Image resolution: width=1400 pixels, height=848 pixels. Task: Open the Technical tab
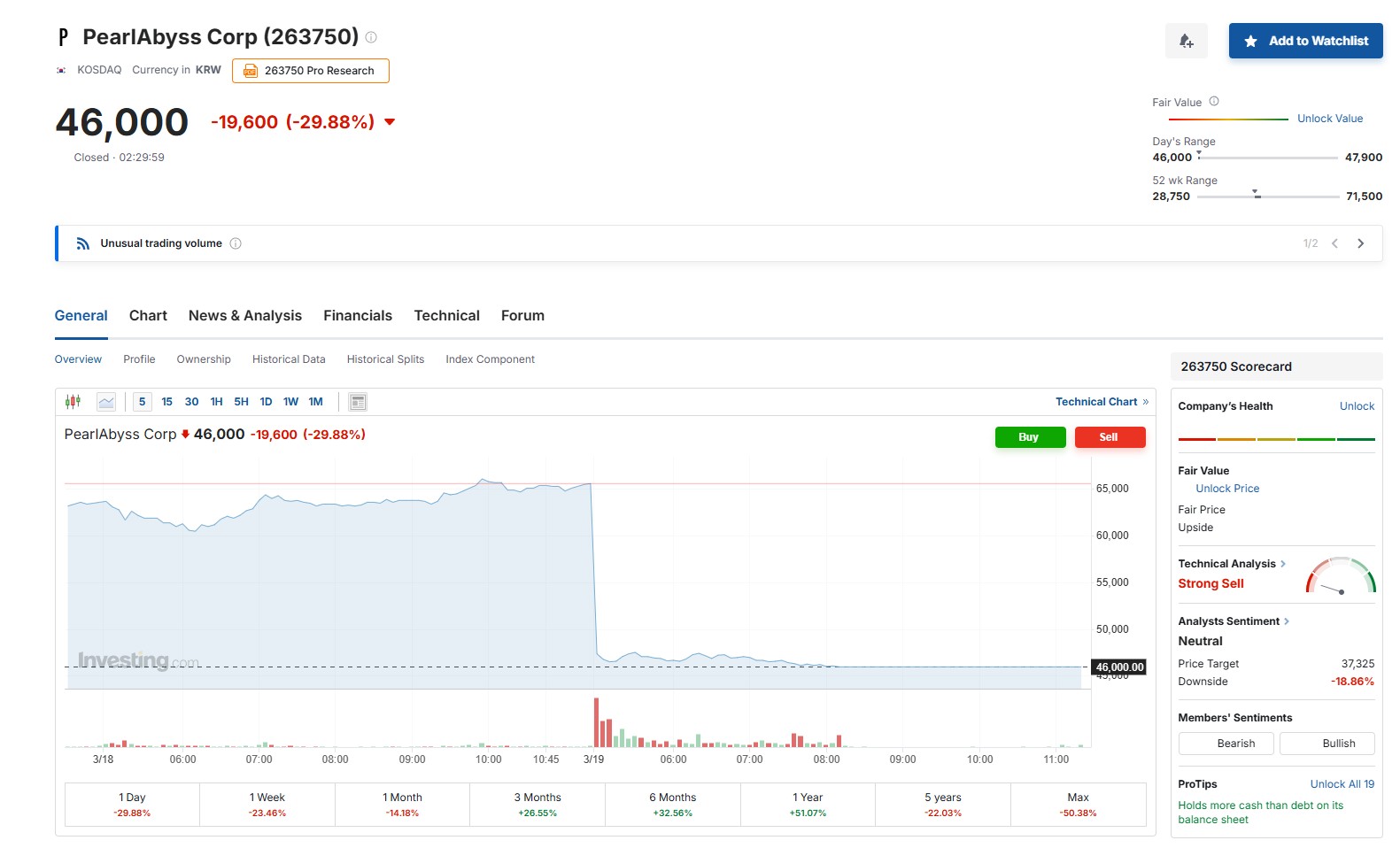pos(447,316)
